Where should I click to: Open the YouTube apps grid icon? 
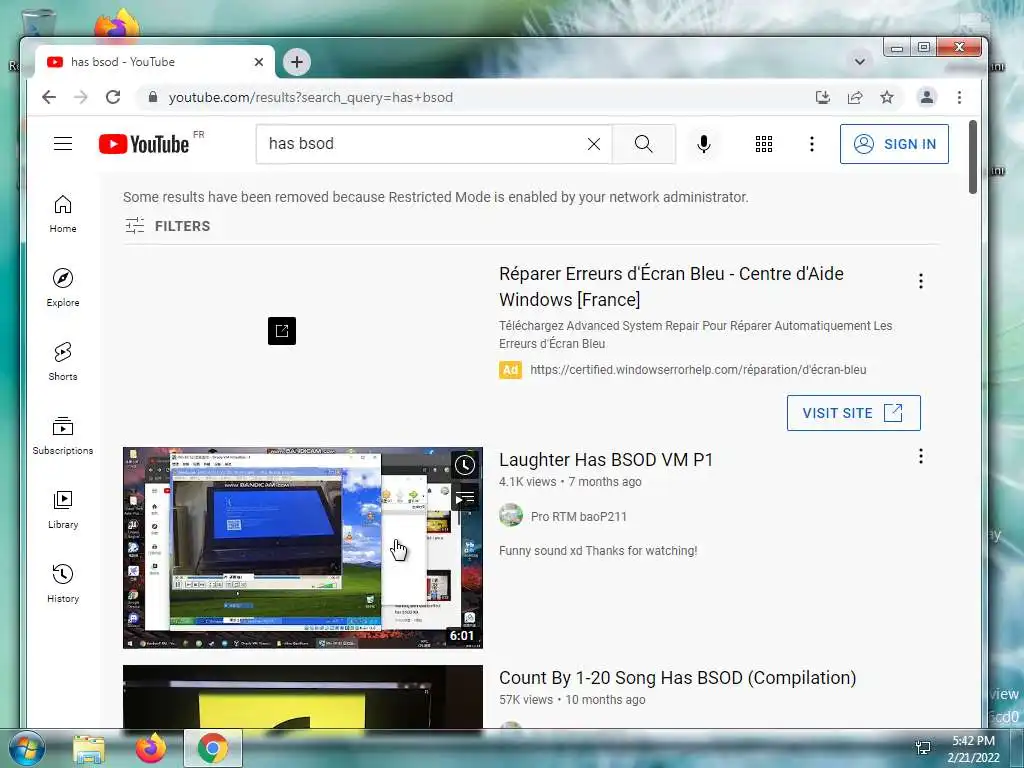pyautogui.click(x=764, y=144)
